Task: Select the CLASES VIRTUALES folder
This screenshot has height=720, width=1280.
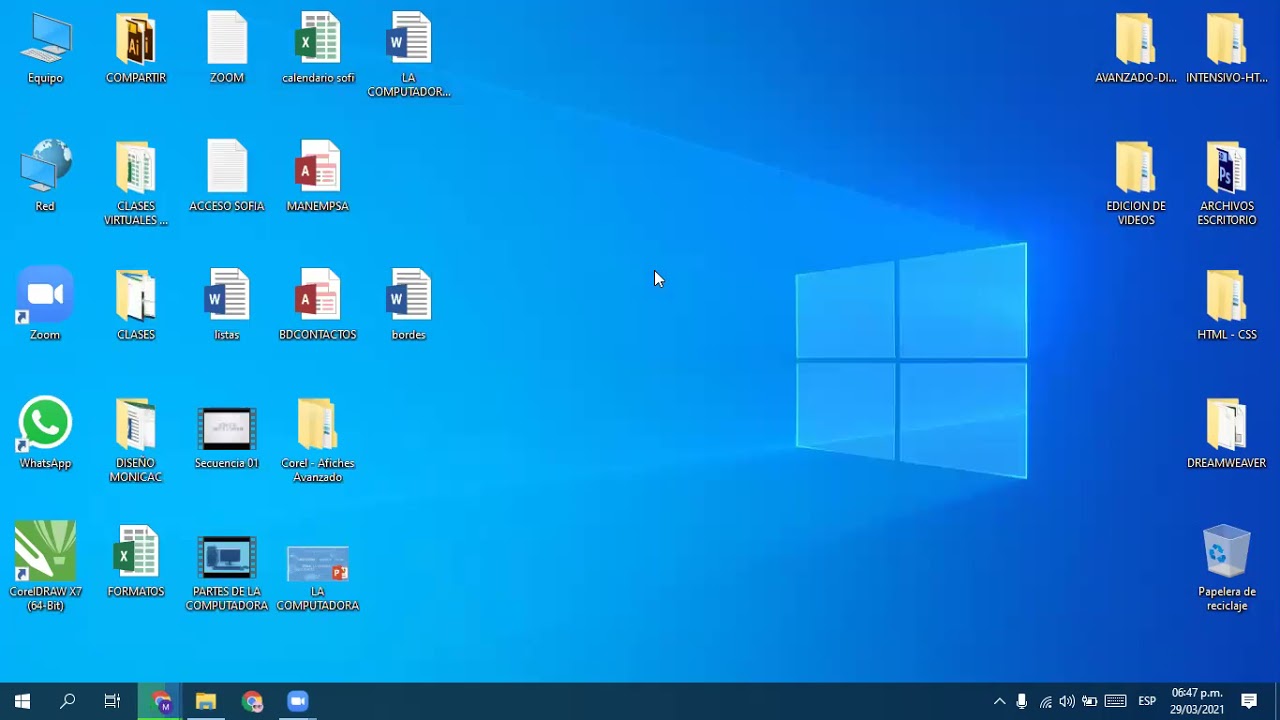Action: (x=136, y=183)
